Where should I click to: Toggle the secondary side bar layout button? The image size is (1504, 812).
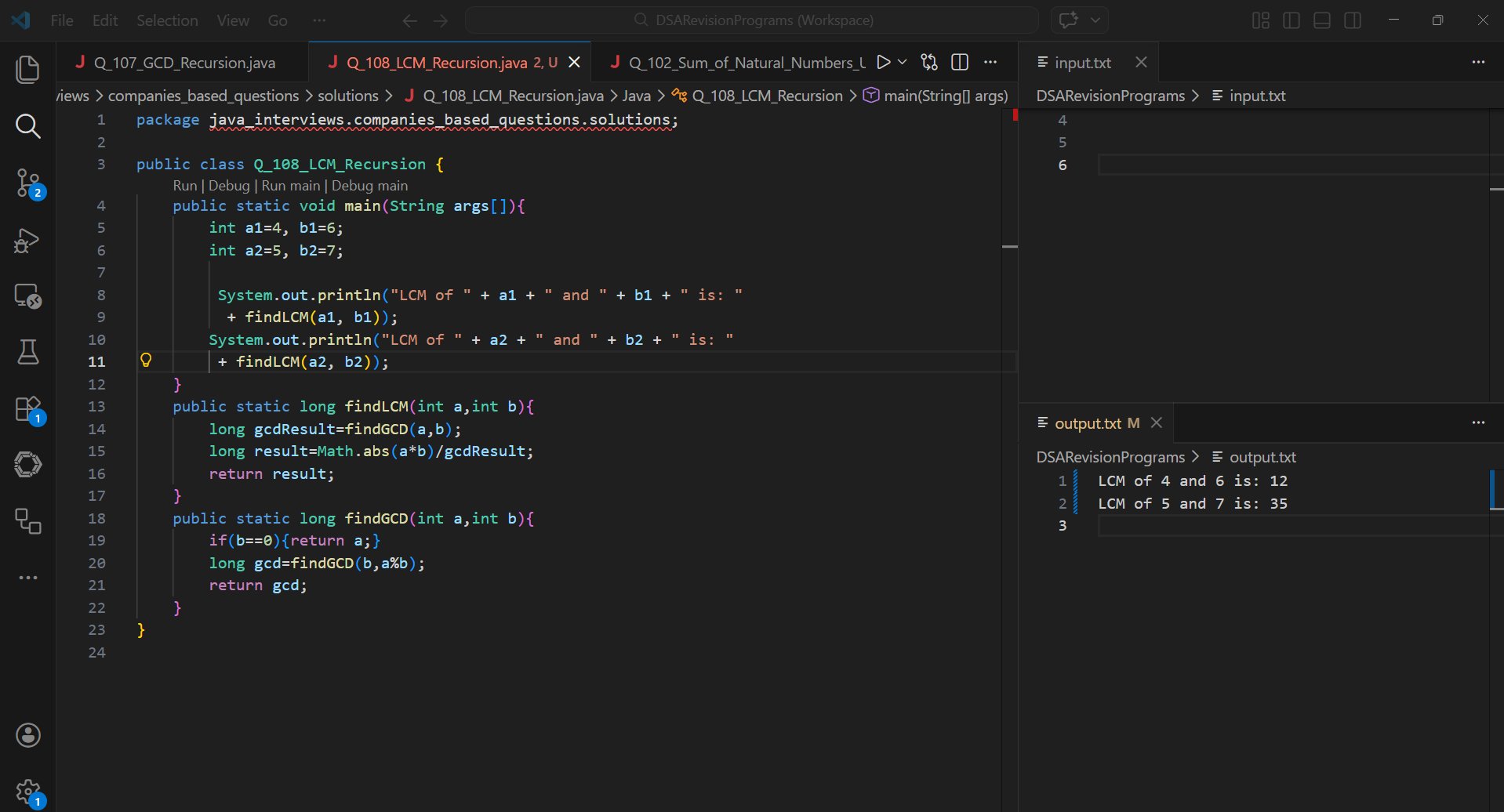click(1352, 20)
